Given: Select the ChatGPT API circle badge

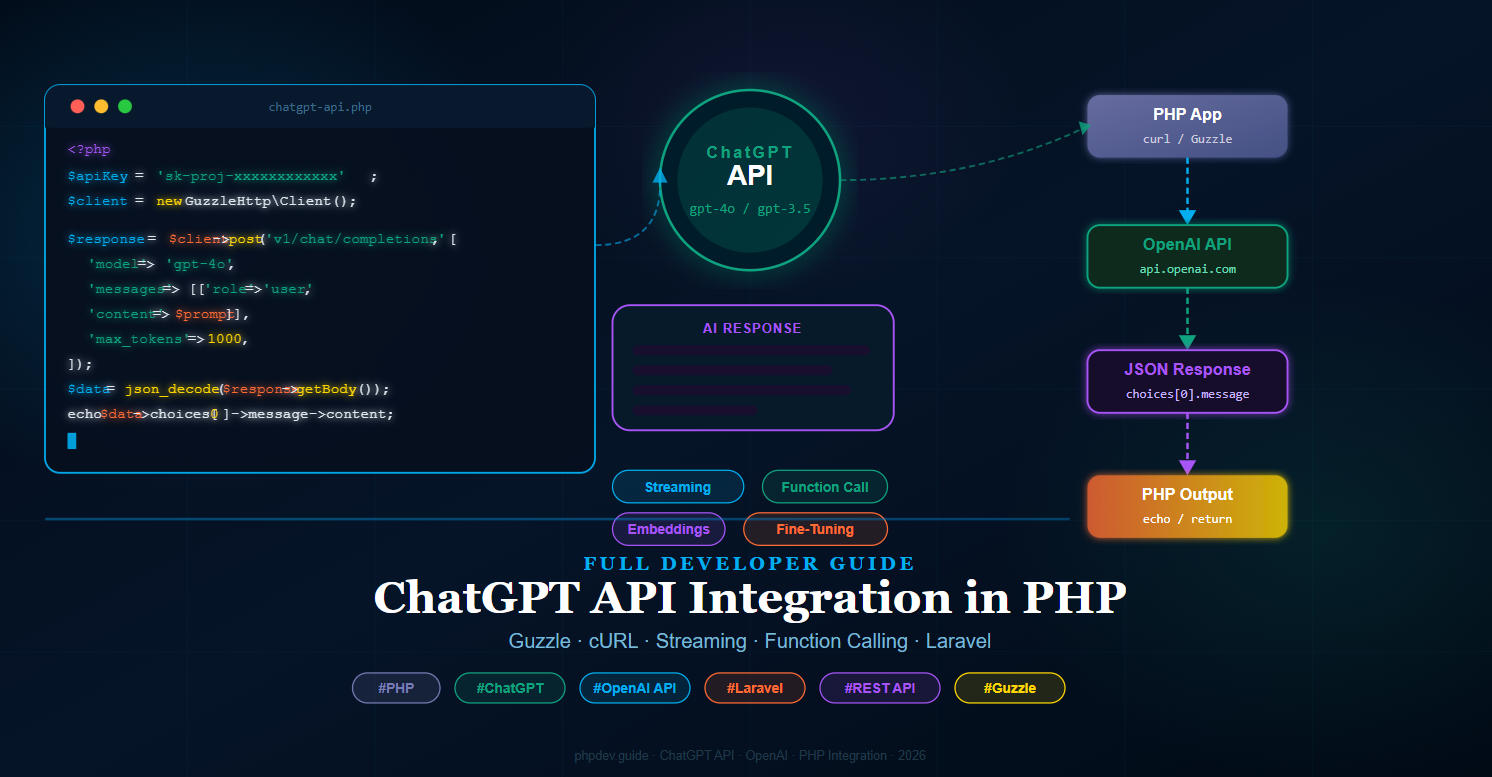Looking at the screenshot, I should (x=750, y=178).
